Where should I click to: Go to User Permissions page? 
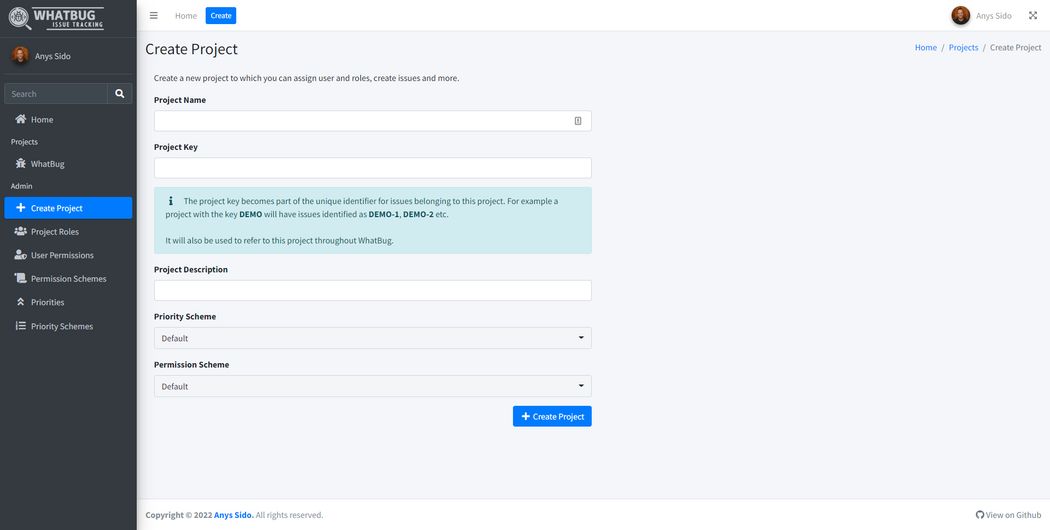[x=62, y=255]
